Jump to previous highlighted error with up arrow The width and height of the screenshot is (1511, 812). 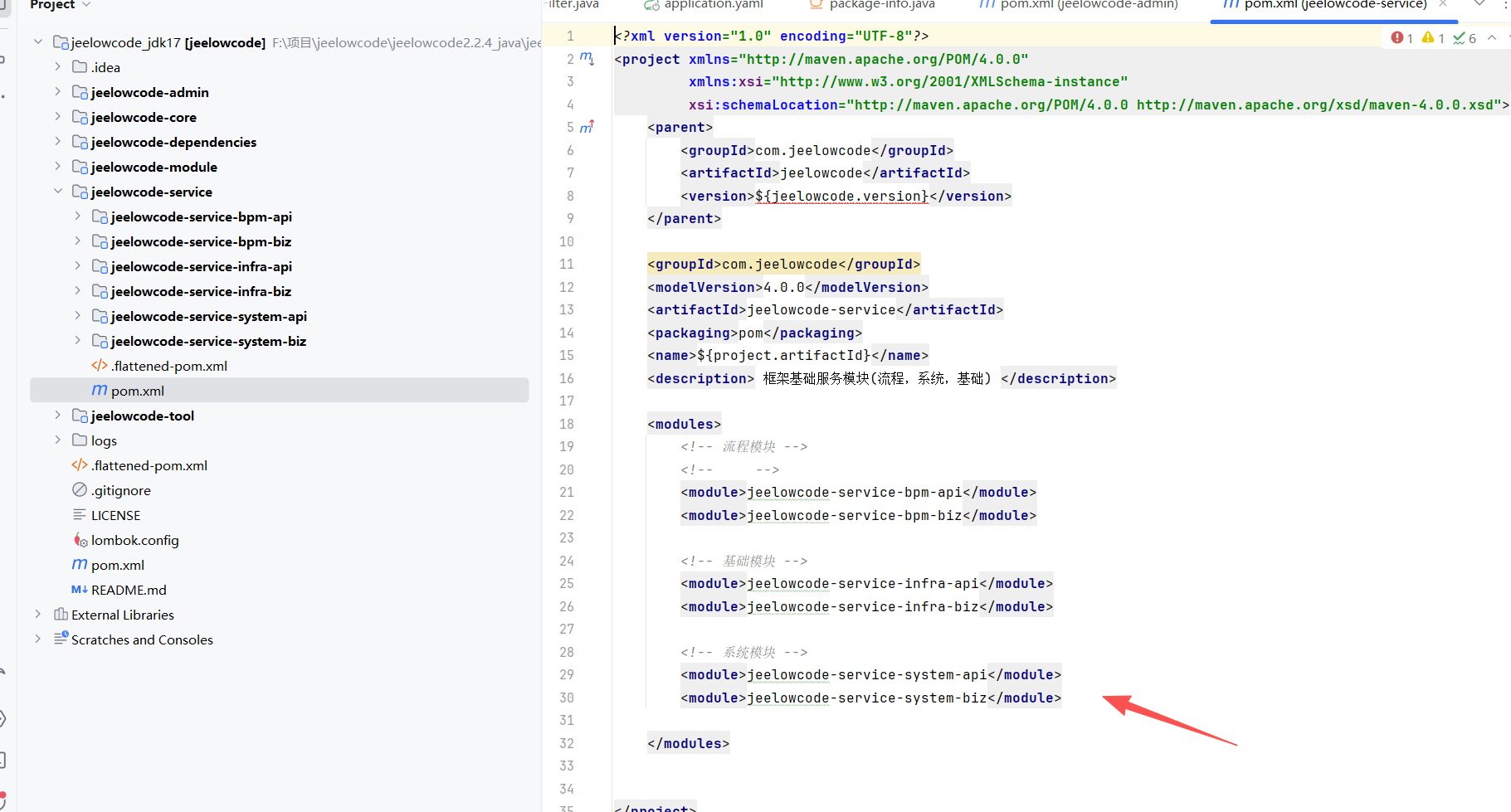coord(1492,38)
